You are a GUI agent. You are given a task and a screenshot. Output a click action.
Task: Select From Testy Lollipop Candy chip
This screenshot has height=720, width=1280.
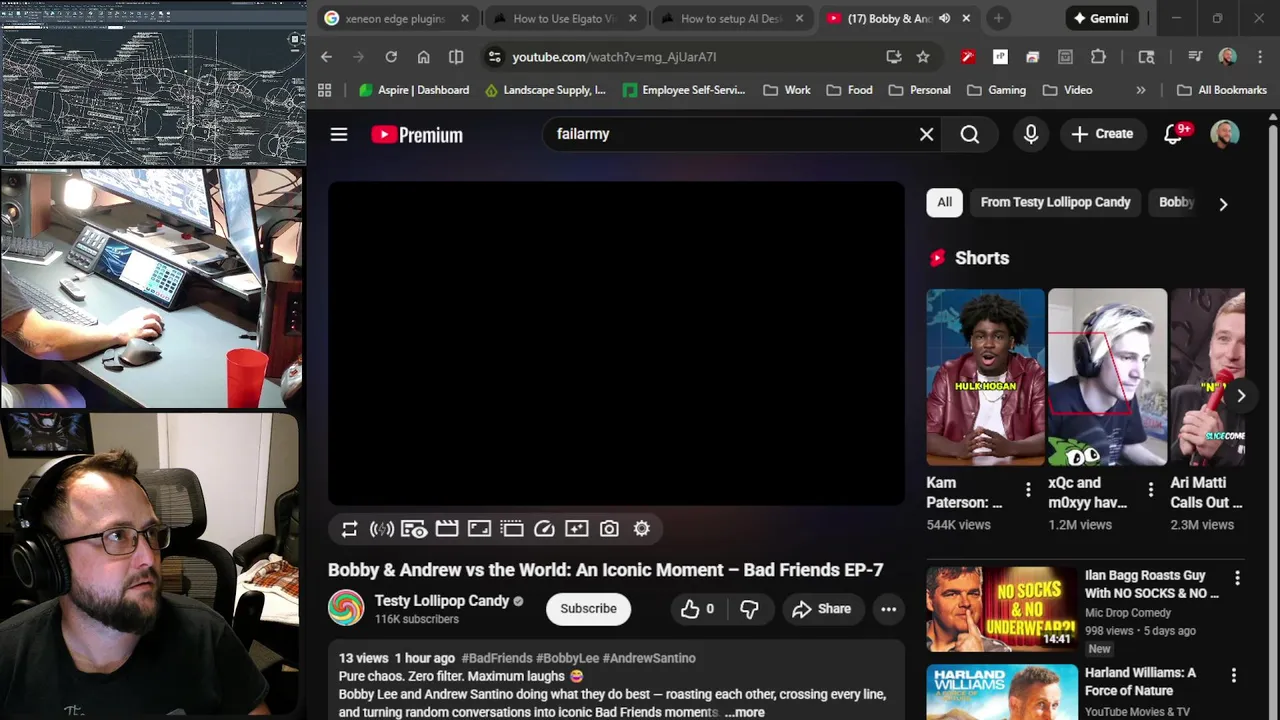click(x=1055, y=202)
